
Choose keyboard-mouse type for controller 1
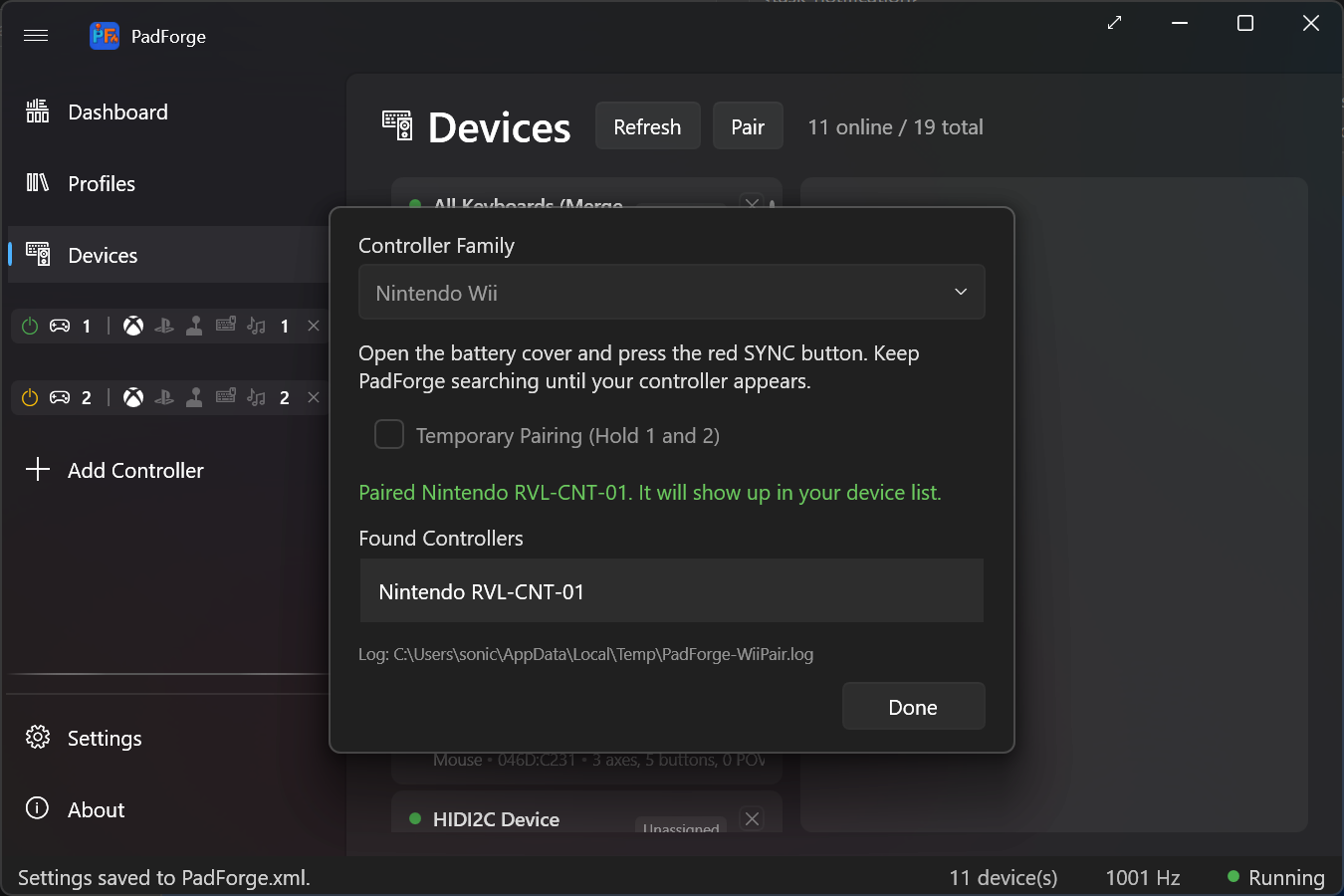226,325
